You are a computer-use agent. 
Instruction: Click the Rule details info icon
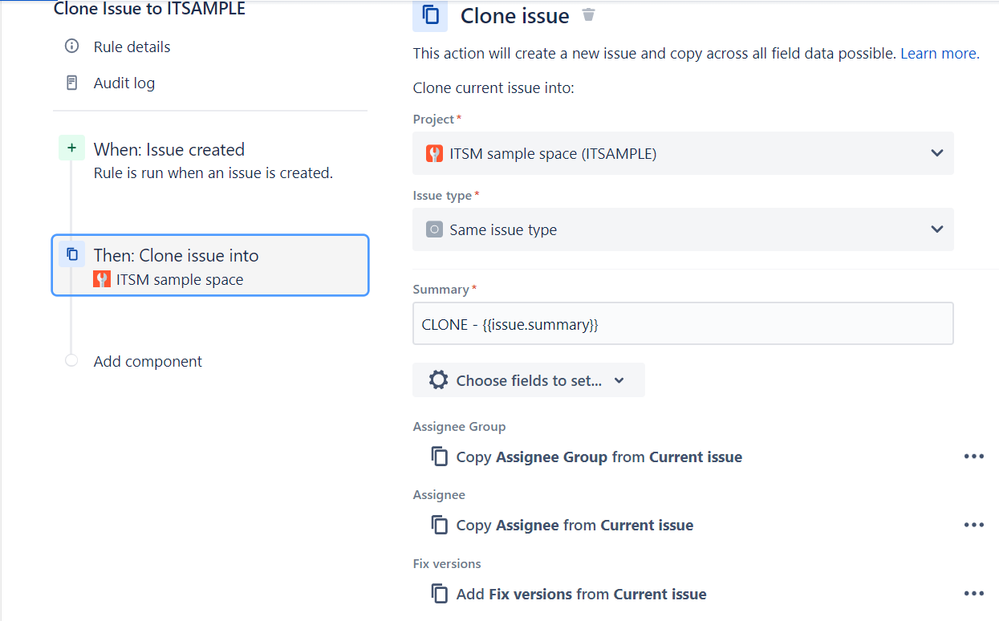pyautogui.click(x=72, y=46)
